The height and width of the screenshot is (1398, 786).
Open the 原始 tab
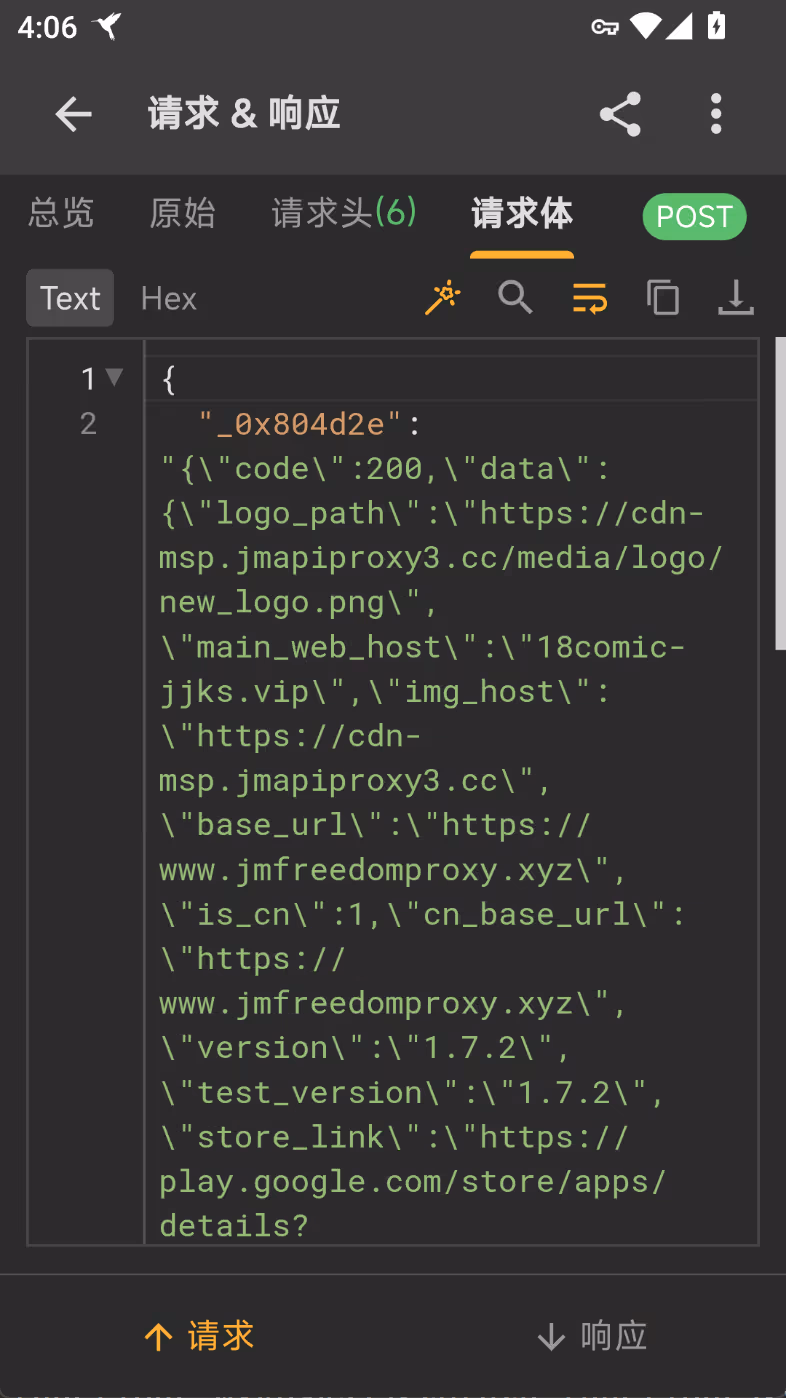[x=182, y=213]
